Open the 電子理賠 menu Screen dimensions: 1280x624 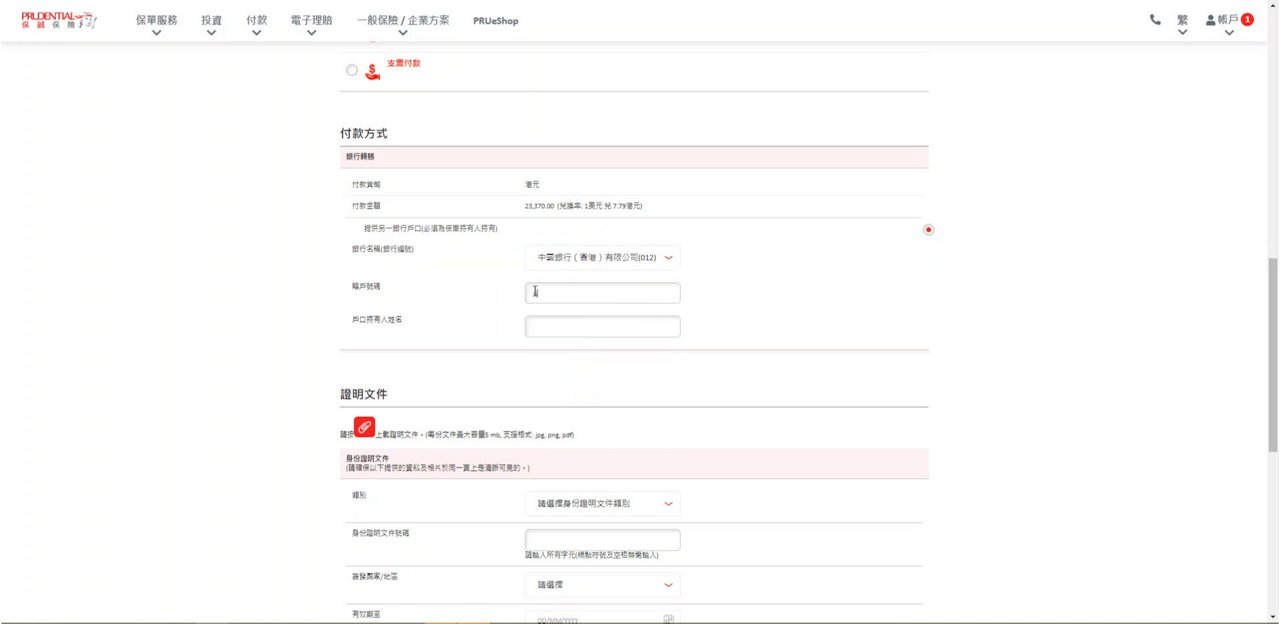(x=311, y=23)
